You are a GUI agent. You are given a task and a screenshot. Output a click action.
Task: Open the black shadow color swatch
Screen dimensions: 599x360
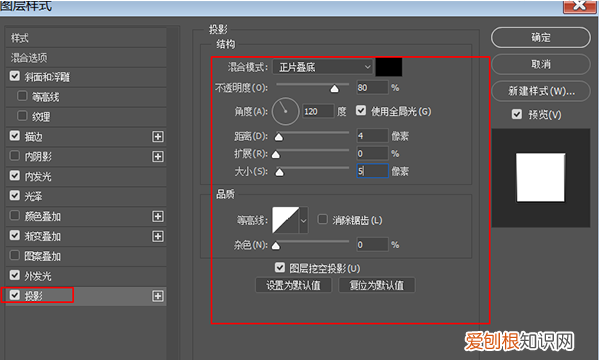pos(389,67)
